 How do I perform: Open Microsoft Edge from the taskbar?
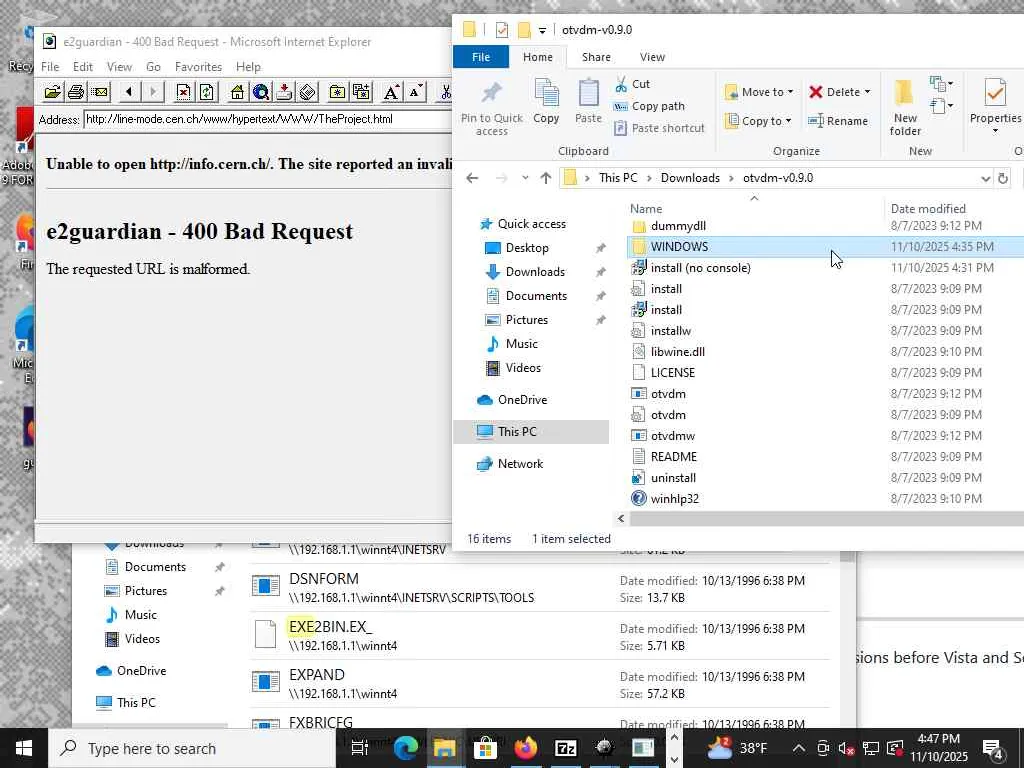[x=406, y=748]
